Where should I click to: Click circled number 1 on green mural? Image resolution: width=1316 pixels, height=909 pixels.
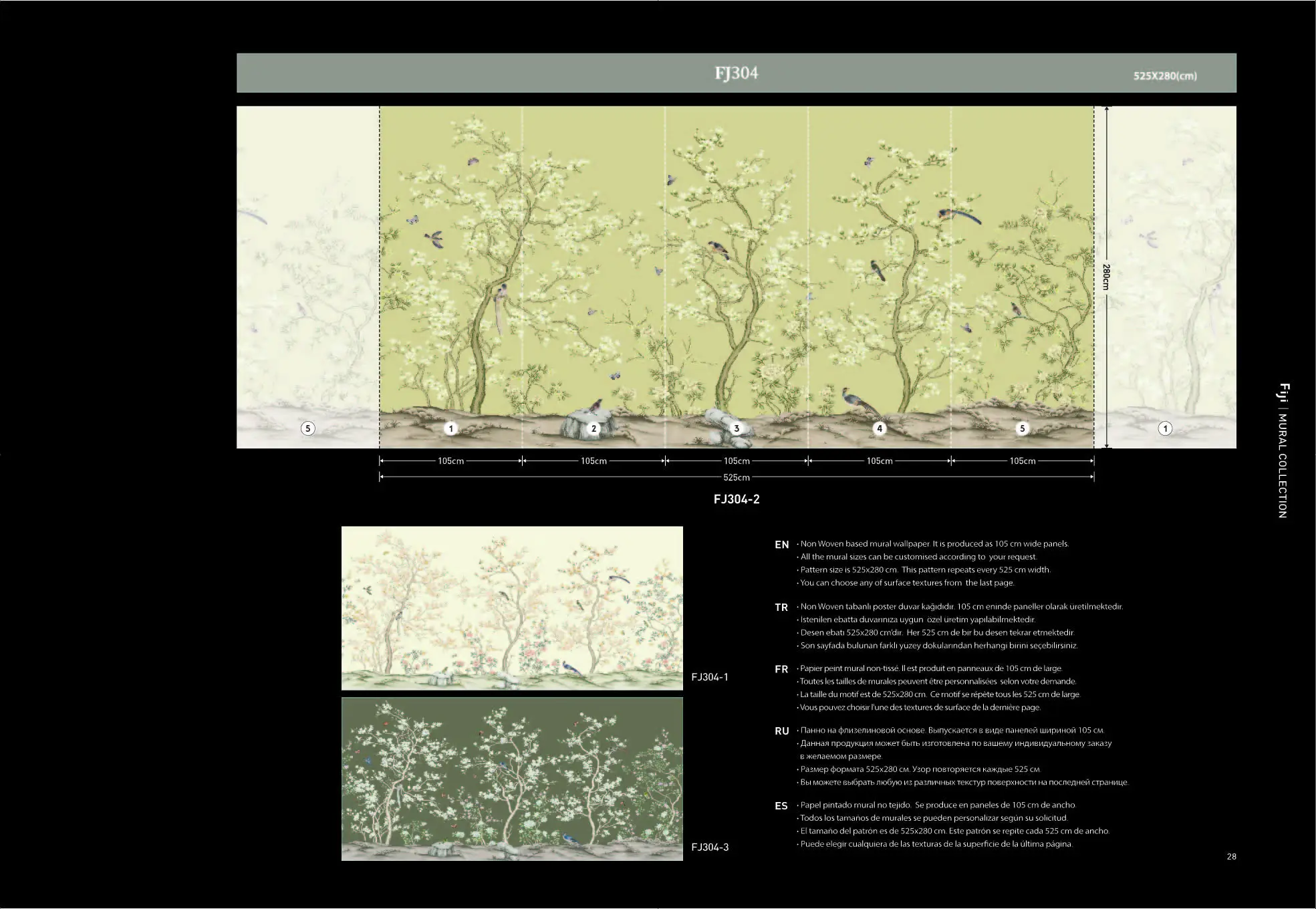pos(450,428)
